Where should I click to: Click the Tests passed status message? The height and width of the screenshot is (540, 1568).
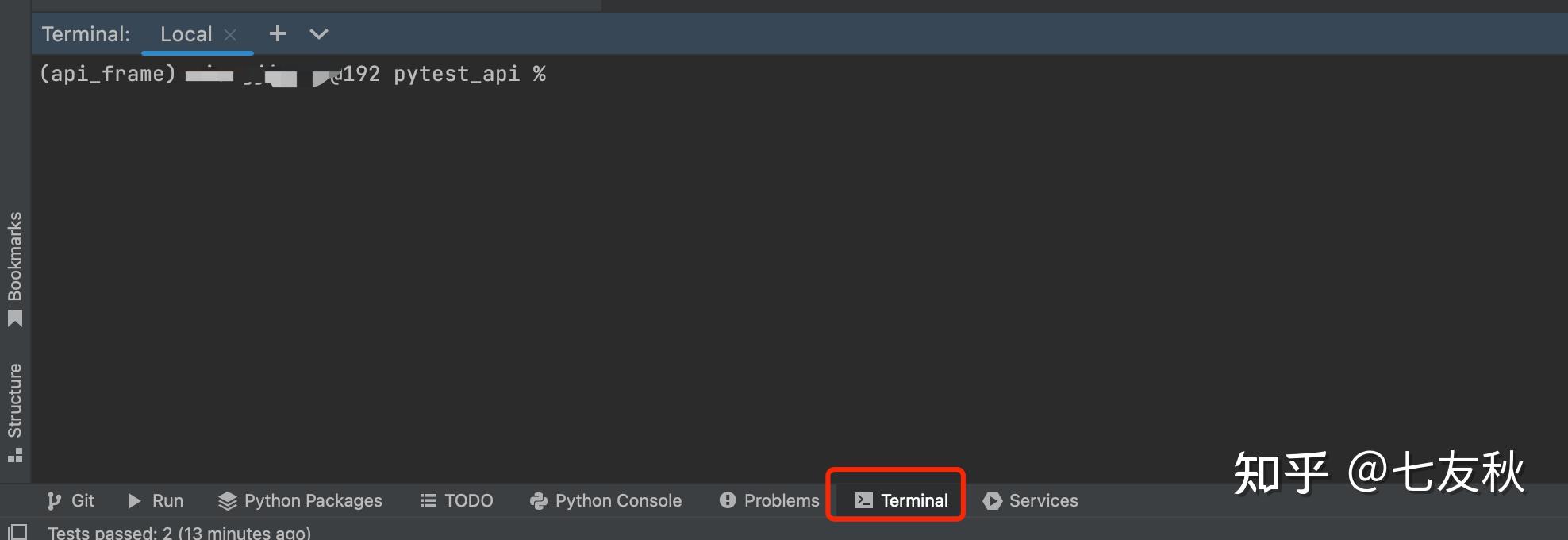pyautogui.click(x=179, y=532)
